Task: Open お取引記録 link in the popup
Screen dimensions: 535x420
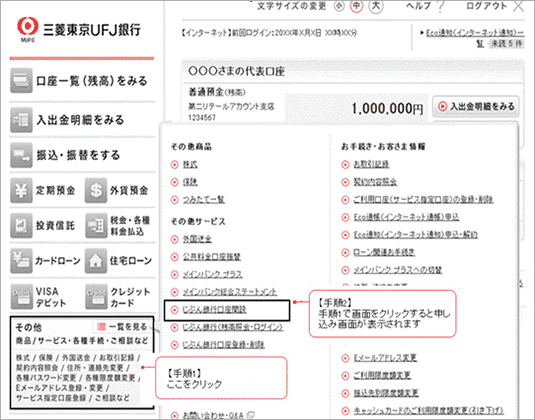Action: point(371,164)
